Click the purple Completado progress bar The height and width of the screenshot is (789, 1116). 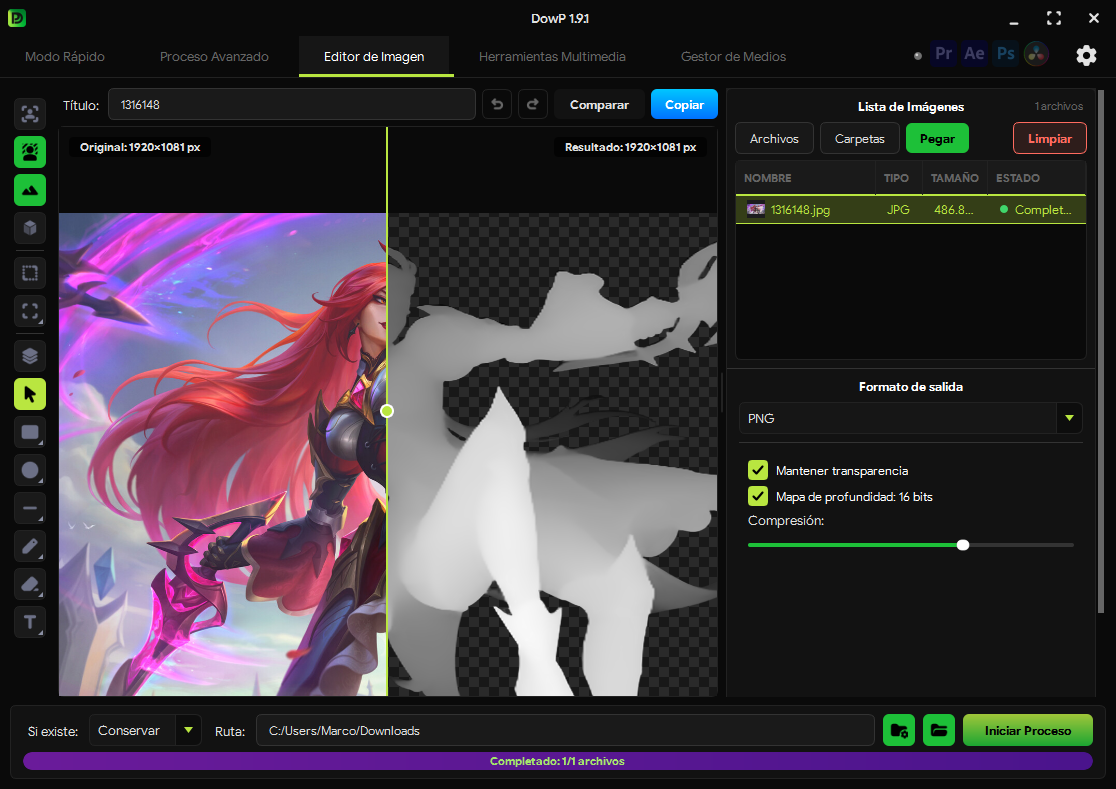point(557,761)
